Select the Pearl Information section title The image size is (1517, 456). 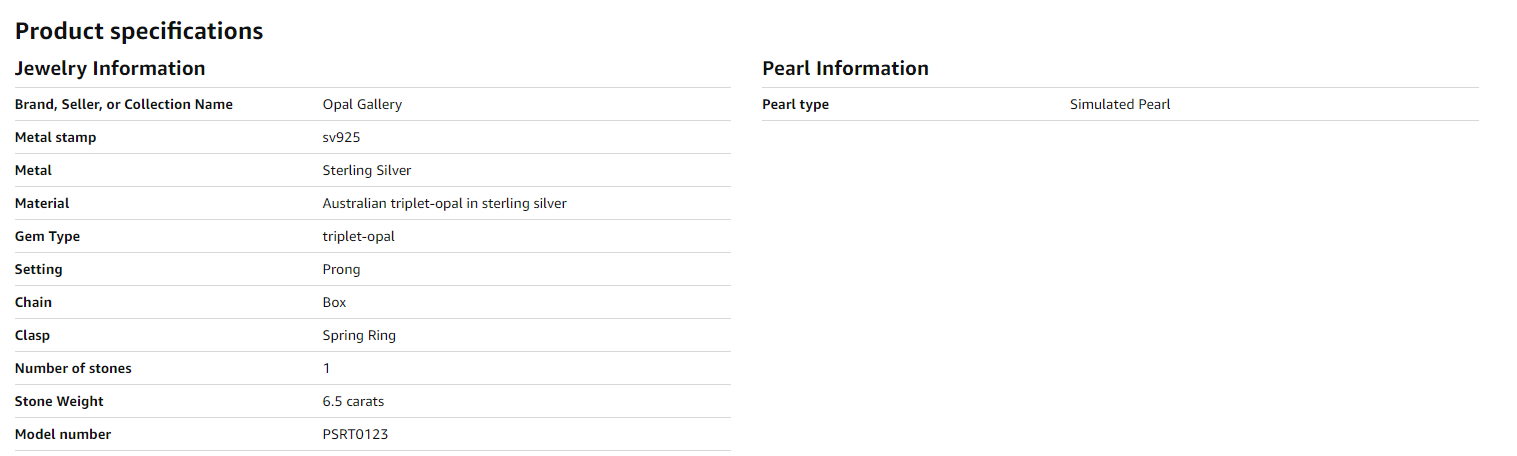coord(845,68)
